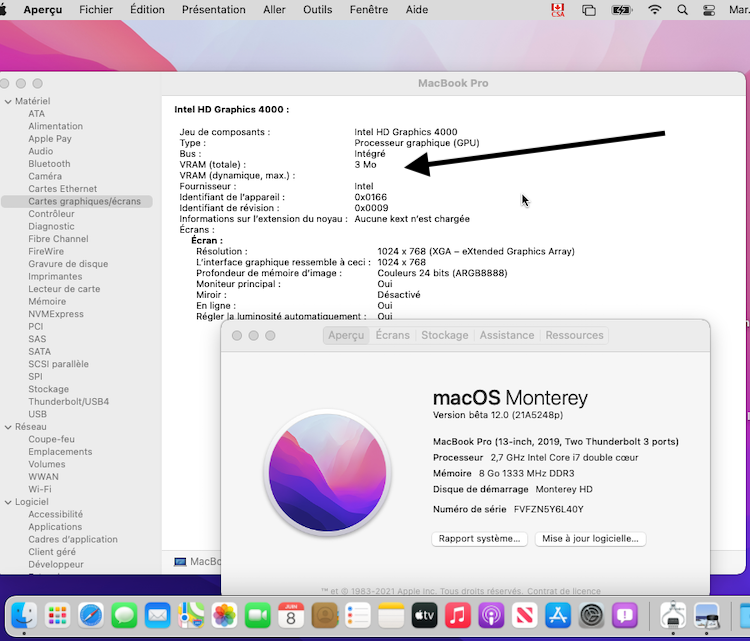Select Applications under Logiciel
Screen dimensions: 750x641
pos(55,527)
